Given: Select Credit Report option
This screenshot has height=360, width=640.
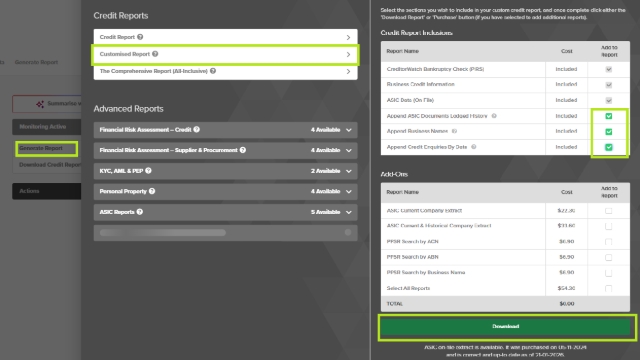Looking at the screenshot, I should coord(225,37).
